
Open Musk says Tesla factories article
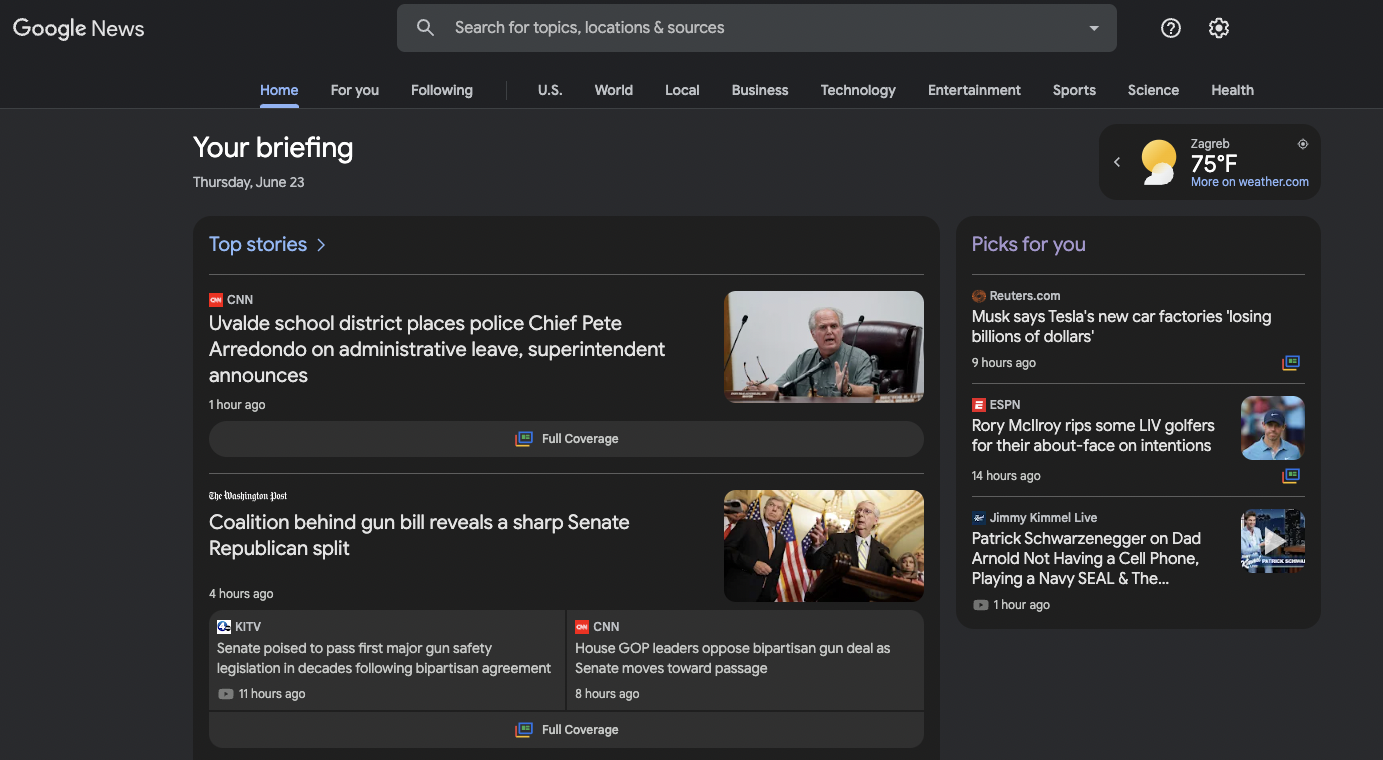(1121, 326)
